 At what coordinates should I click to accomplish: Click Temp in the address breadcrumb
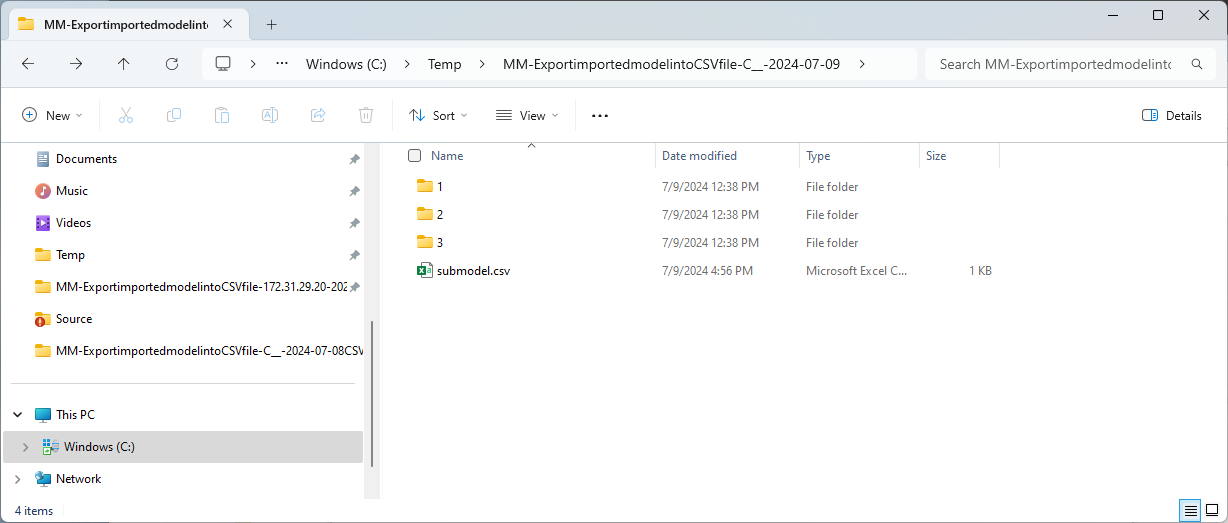[445, 64]
